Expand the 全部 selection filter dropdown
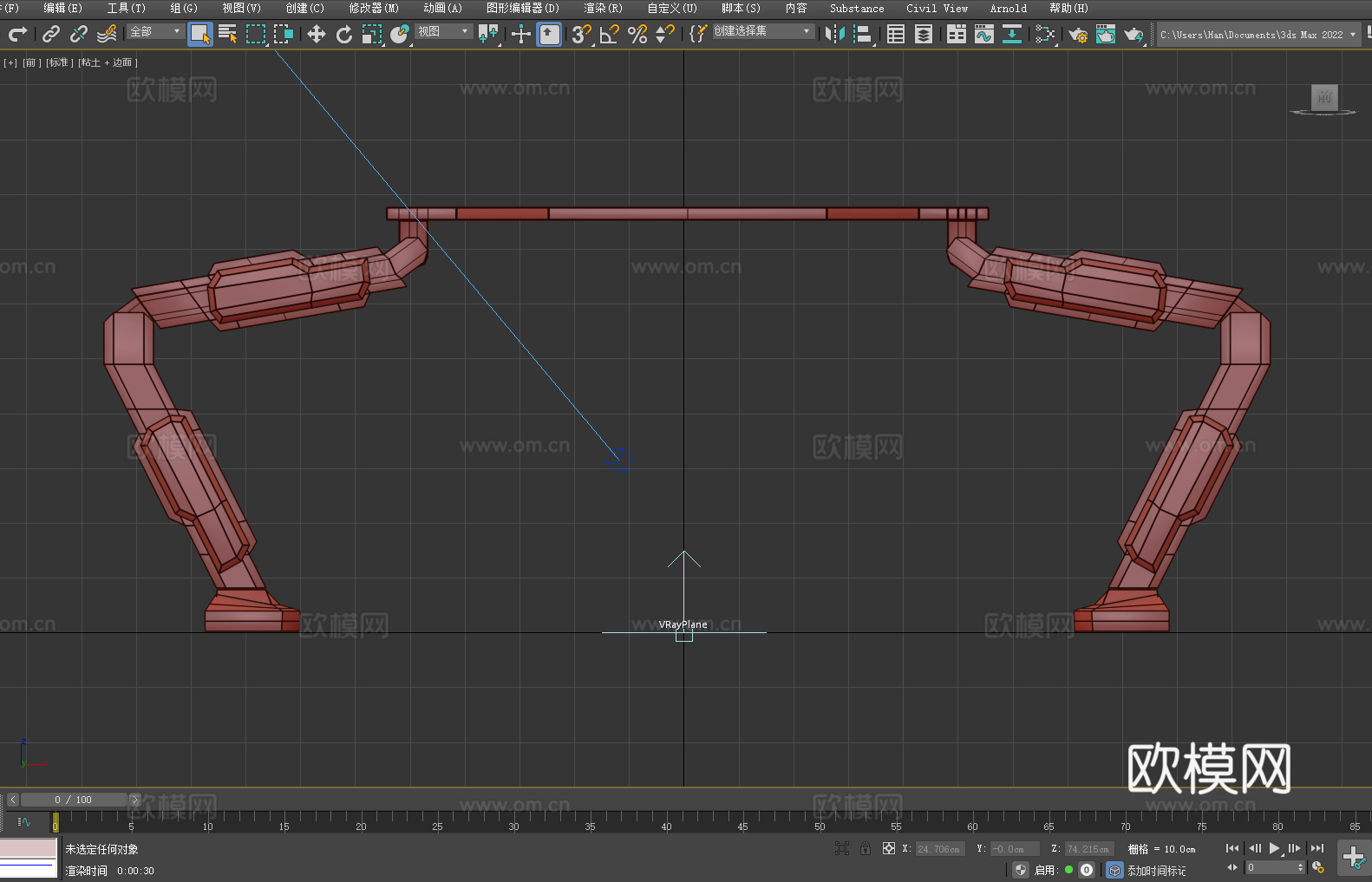The image size is (1372, 882). (156, 31)
